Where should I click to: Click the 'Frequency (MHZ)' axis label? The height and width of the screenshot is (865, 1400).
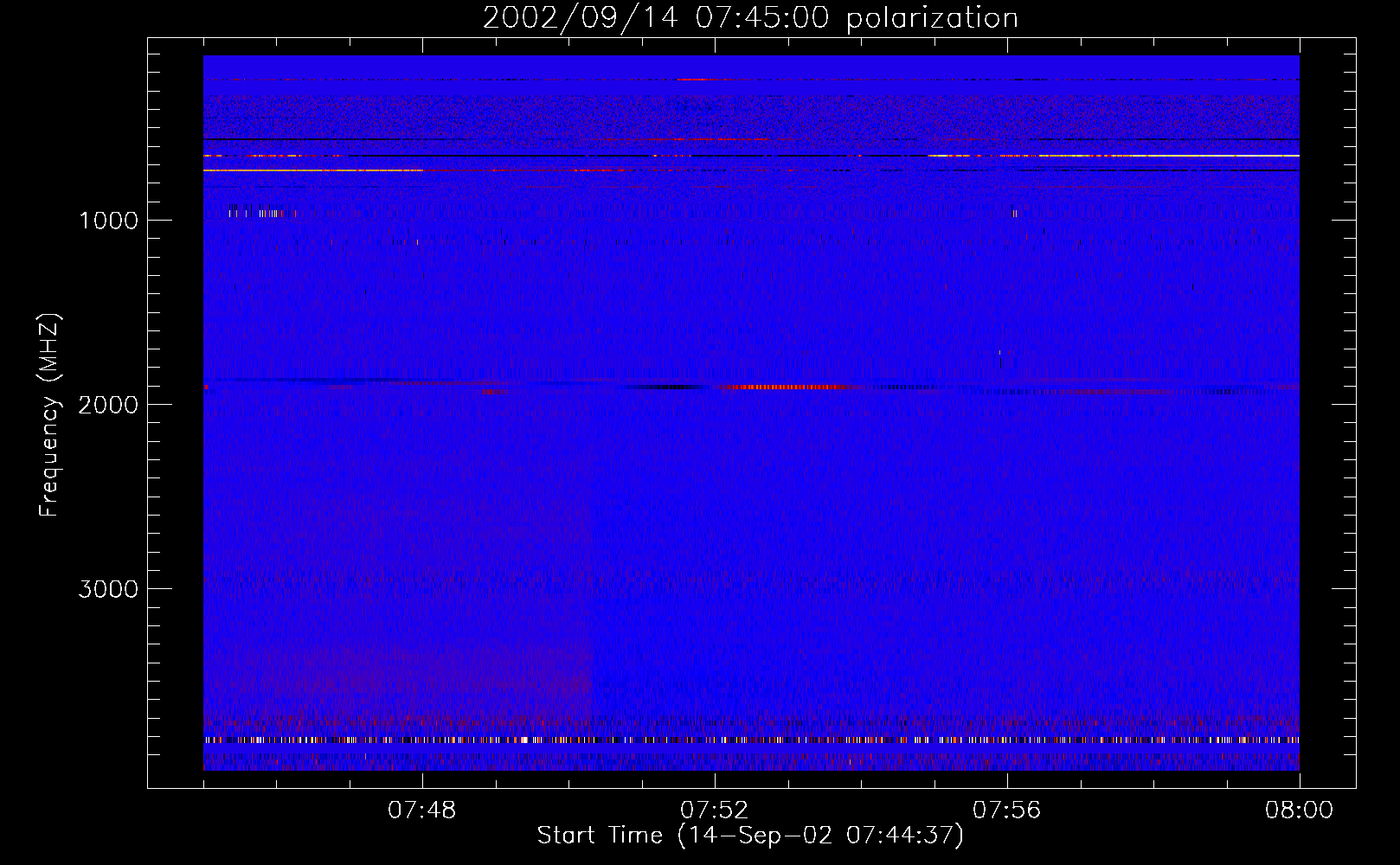(49, 415)
